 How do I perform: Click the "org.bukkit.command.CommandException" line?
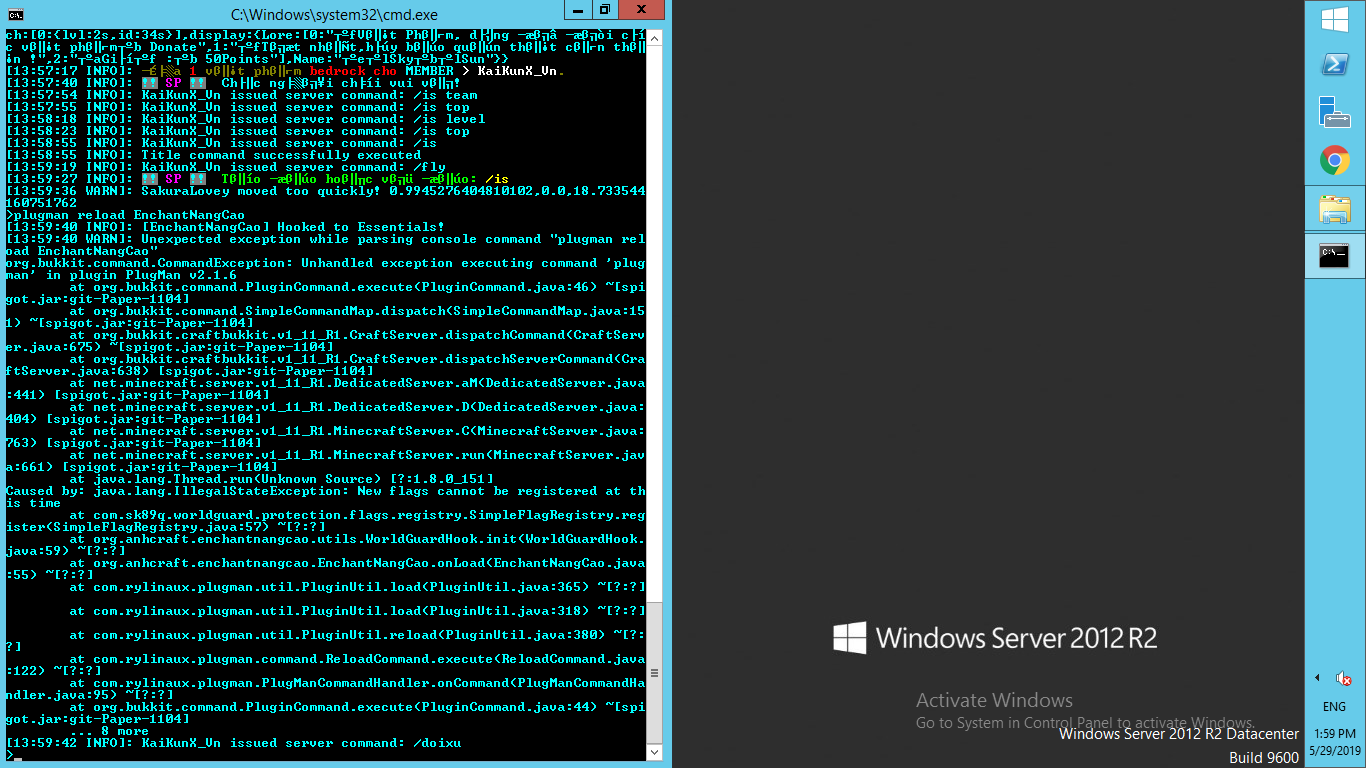tap(326, 269)
